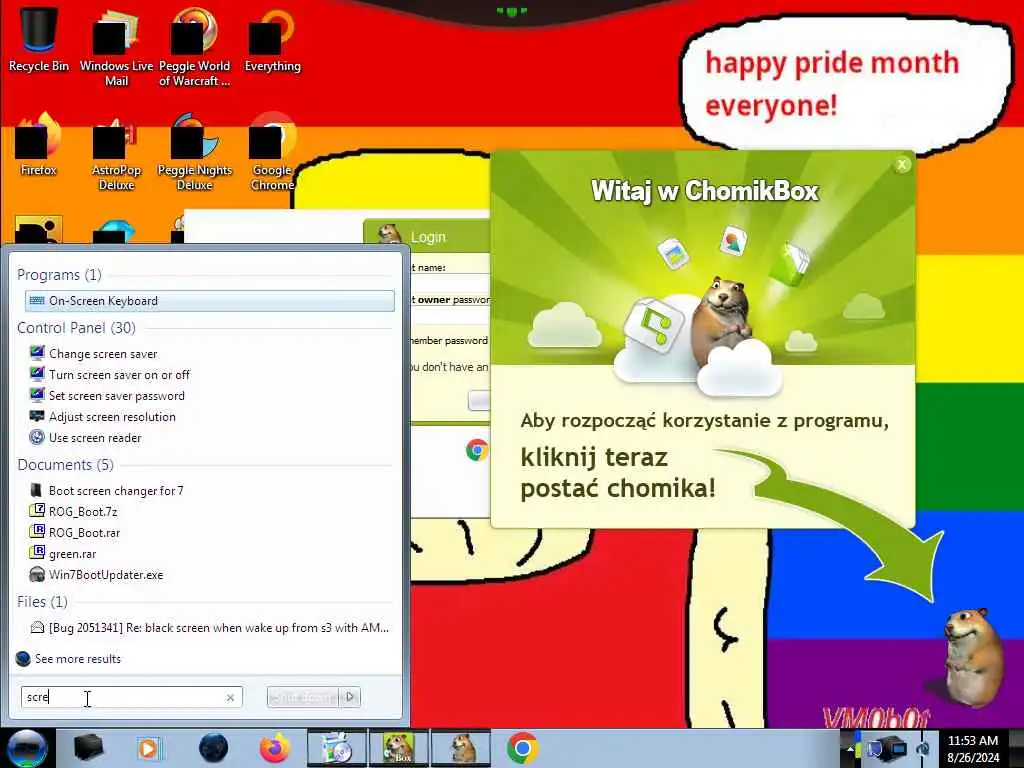Open Windows Live Mail desktop shortcut
This screenshot has height=768, width=1024.
coord(116,47)
